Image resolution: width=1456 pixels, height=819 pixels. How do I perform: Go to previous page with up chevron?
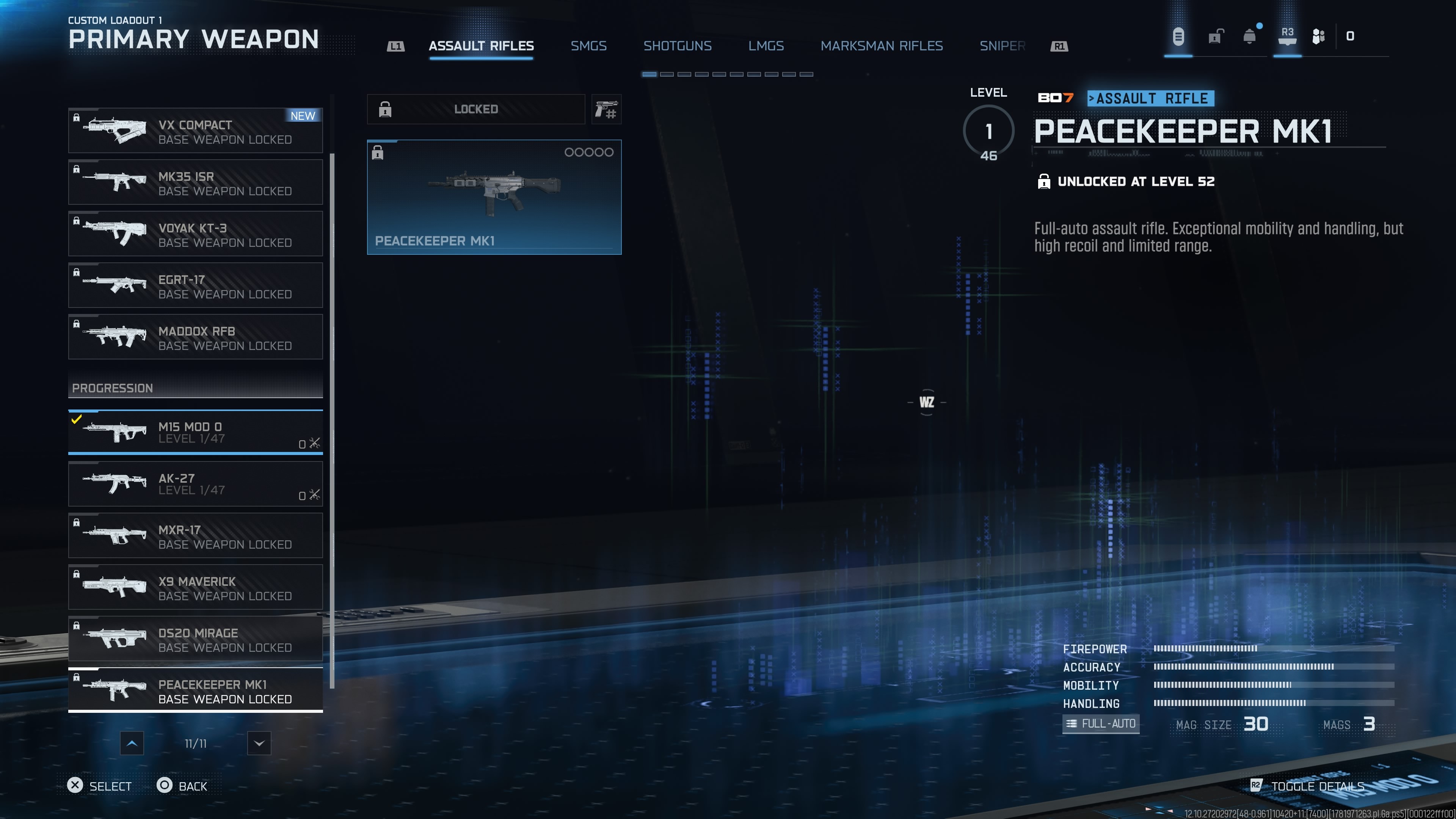pos(132,743)
